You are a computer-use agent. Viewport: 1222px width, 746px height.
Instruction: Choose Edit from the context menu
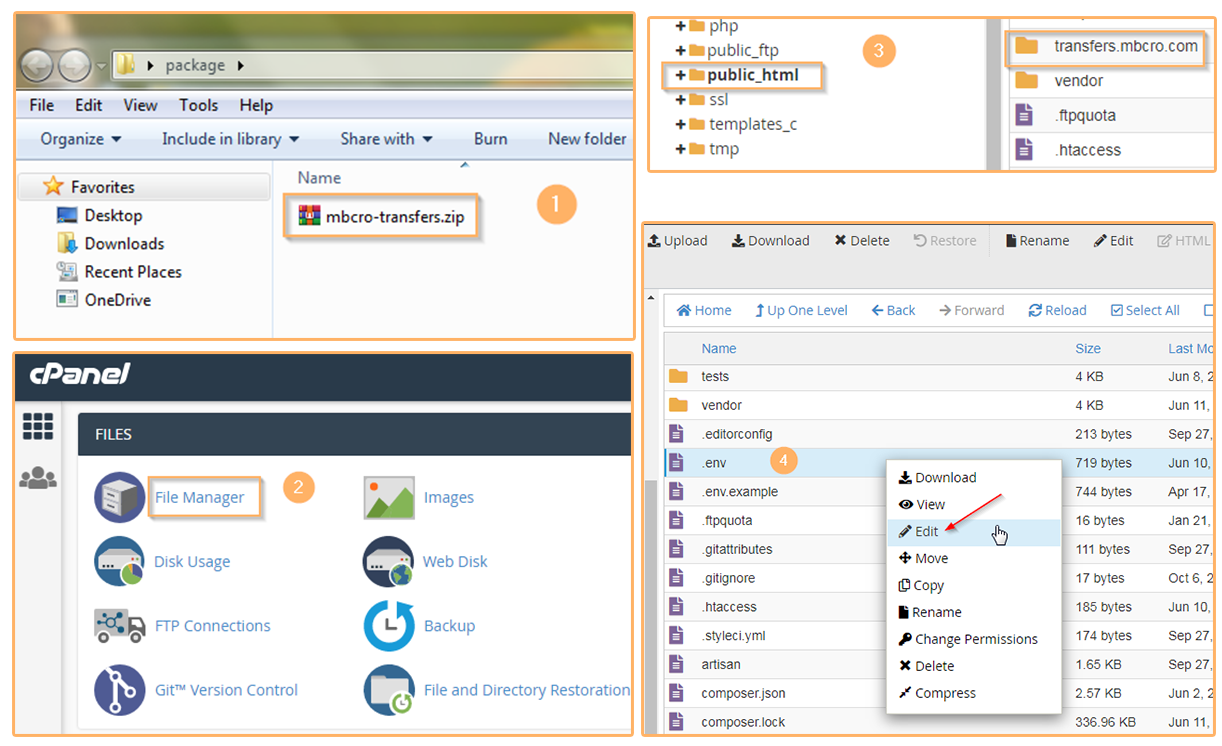(x=926, y=532)
